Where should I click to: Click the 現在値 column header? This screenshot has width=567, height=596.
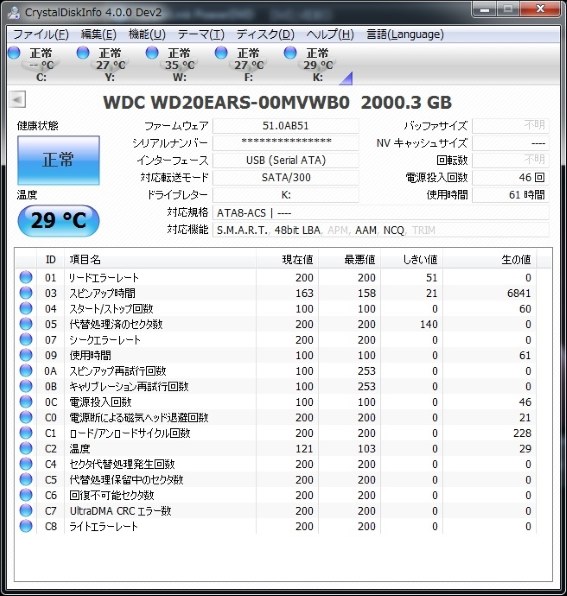288,260
